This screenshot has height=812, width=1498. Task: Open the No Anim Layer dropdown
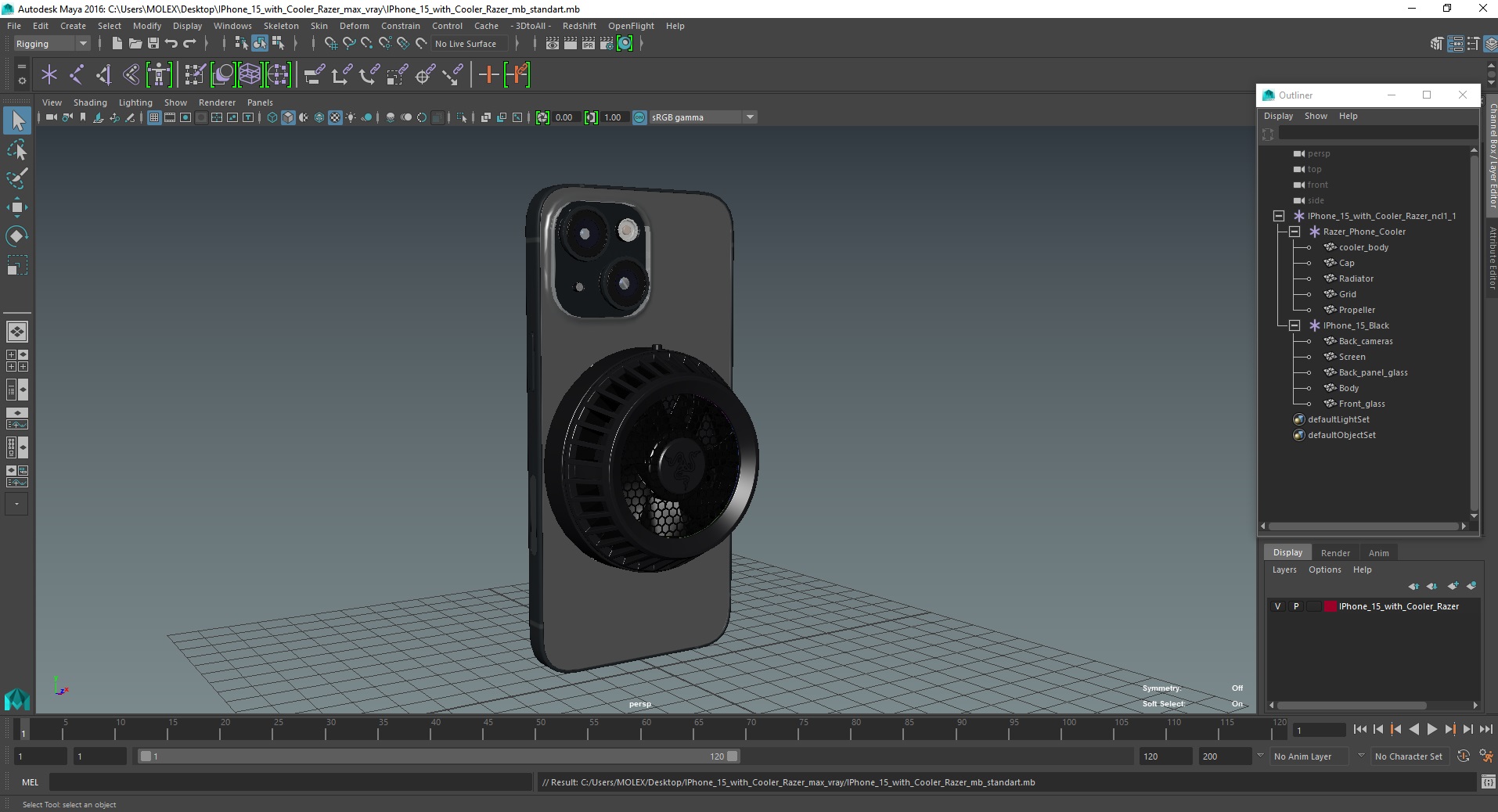click(1309, 756)
